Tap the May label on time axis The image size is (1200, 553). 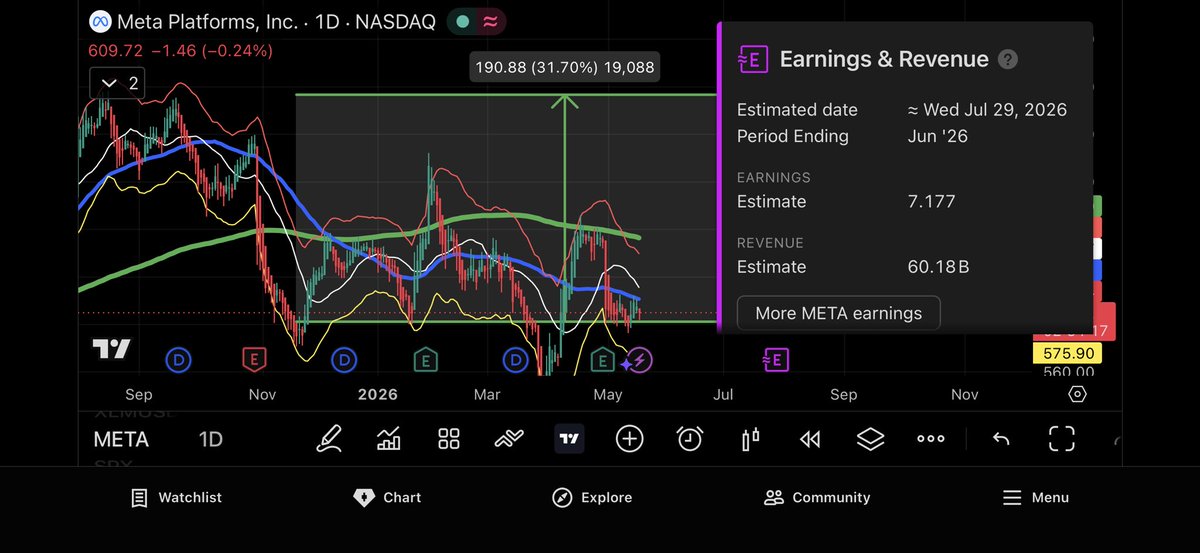tap(608, 394)
